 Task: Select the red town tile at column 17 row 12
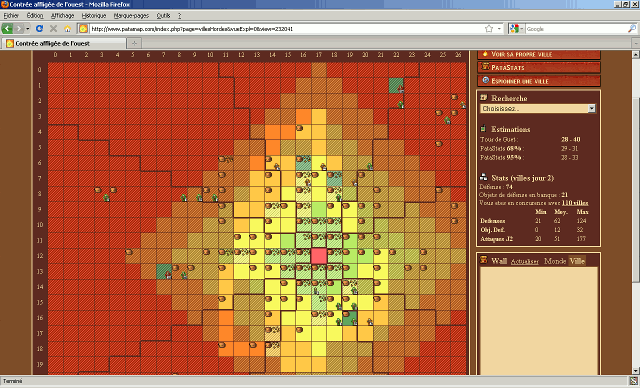coord(318,256)
